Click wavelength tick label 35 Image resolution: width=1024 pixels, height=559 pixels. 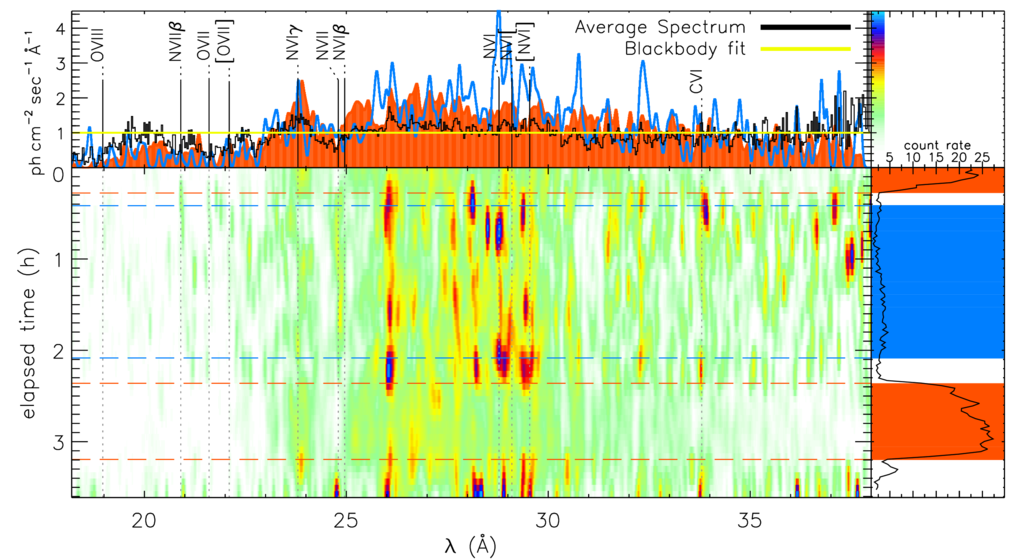[749, 520]
